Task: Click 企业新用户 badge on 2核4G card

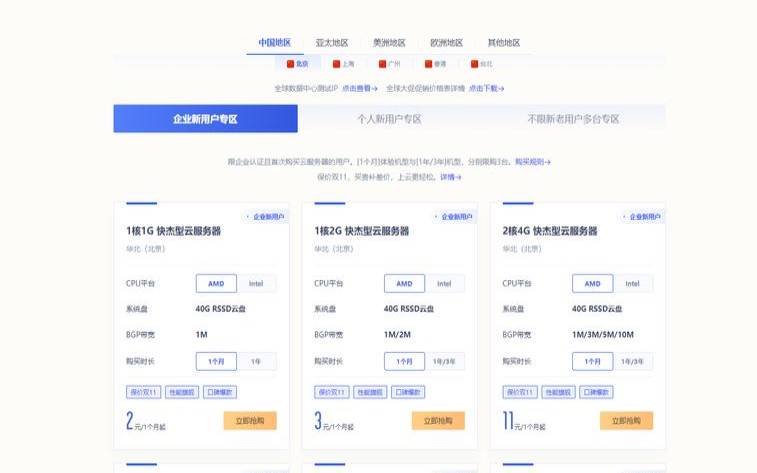Action: [642, 217]
